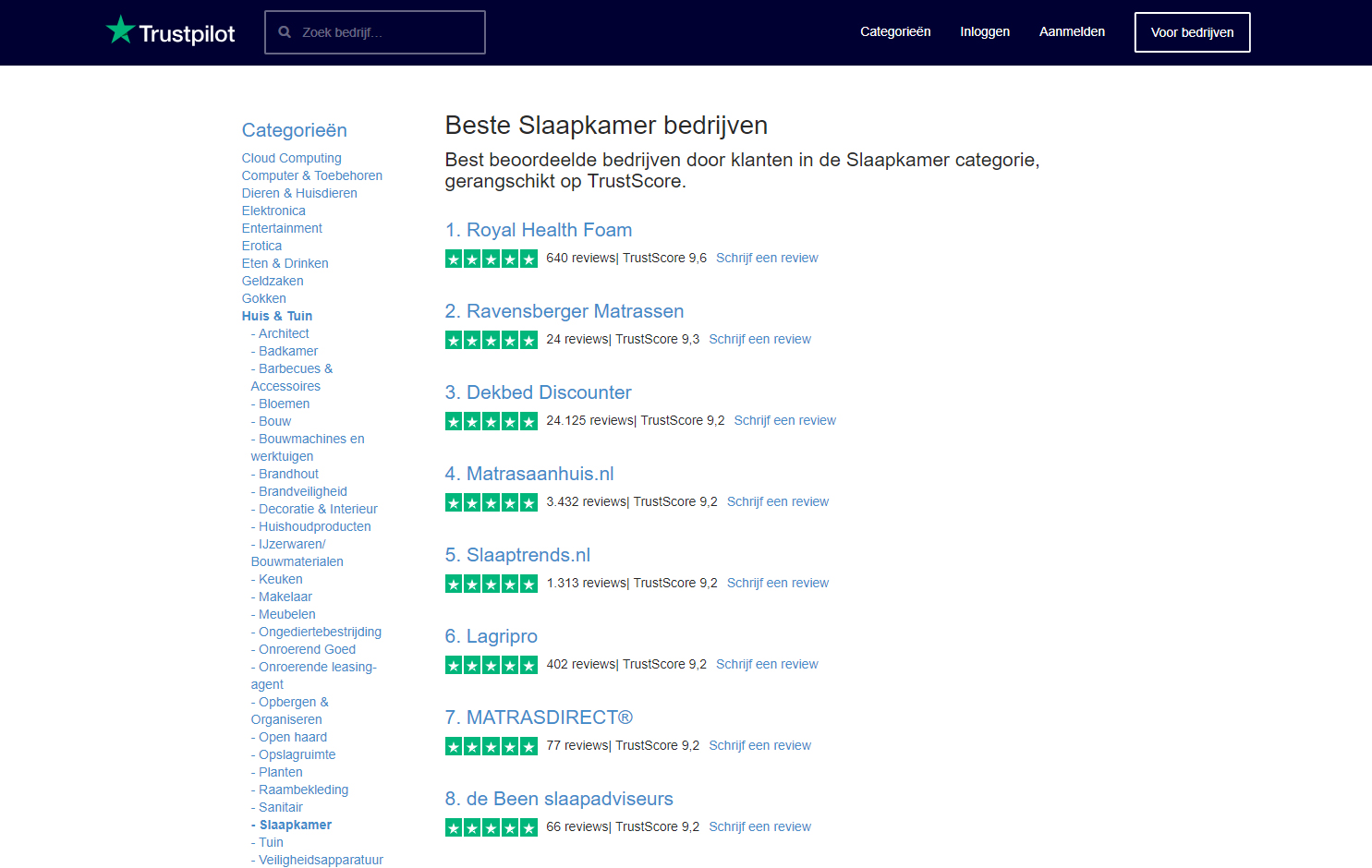Write a review for Royal Health Foam
The height and width of the screenshot is (868, 1372).
coord(767,258)
